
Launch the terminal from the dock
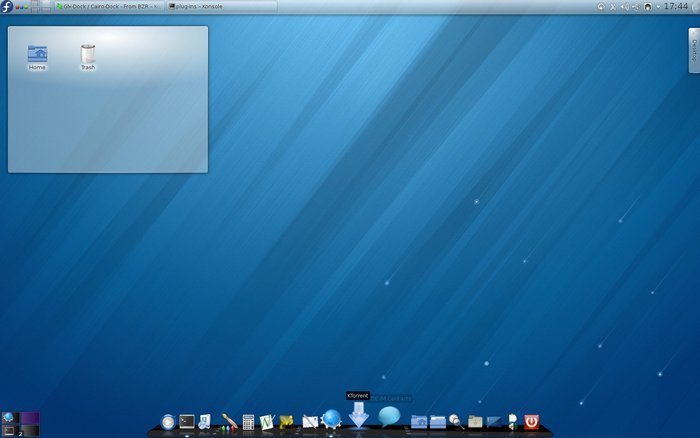(186, 422)
